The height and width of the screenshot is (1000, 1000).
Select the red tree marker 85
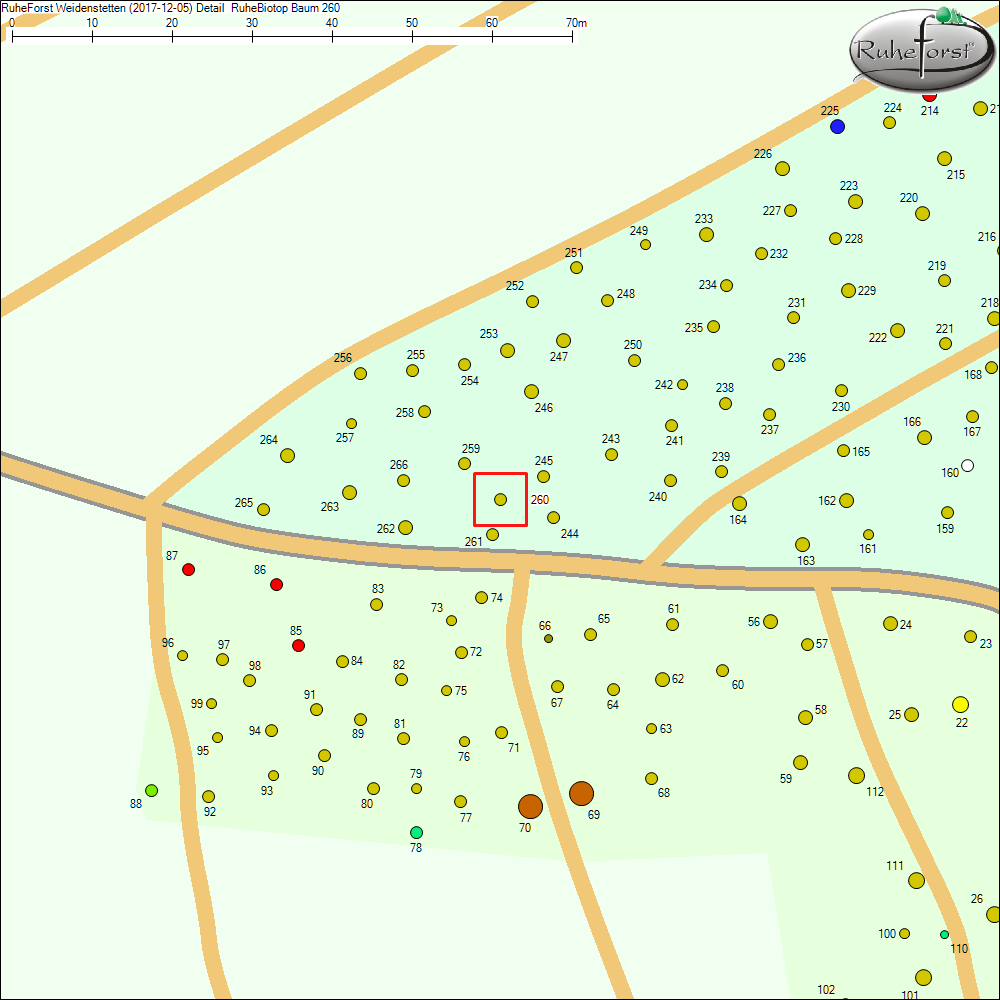click(298, 645)
